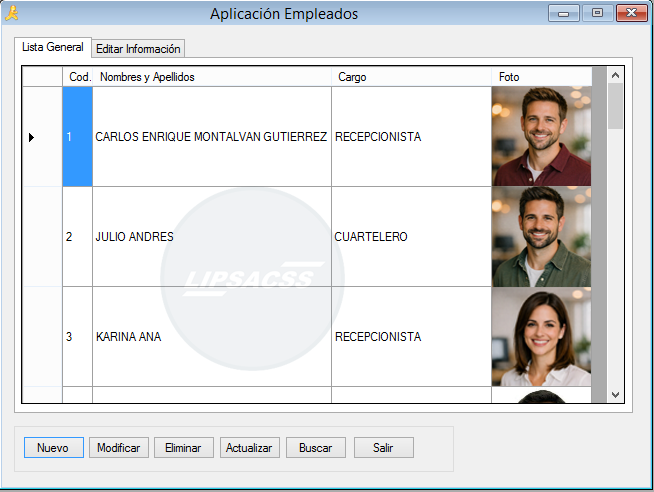Click the Cargo column header
The image size is (654, 492).
click(x=411, y=77)
